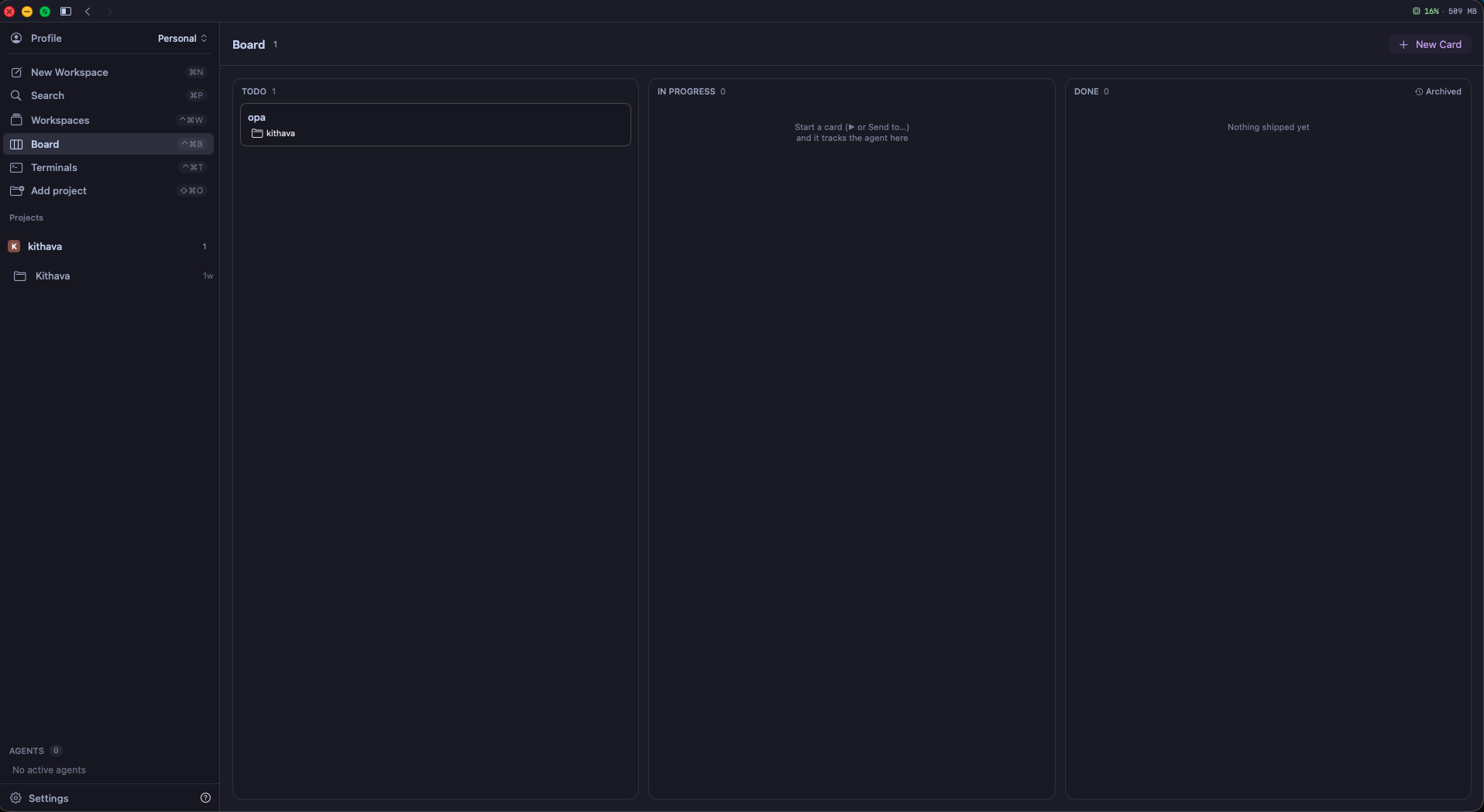Select the Board sidebar item
This screenshot has height=812, width=1484.
pyautogui.click(x=108, y=144)
